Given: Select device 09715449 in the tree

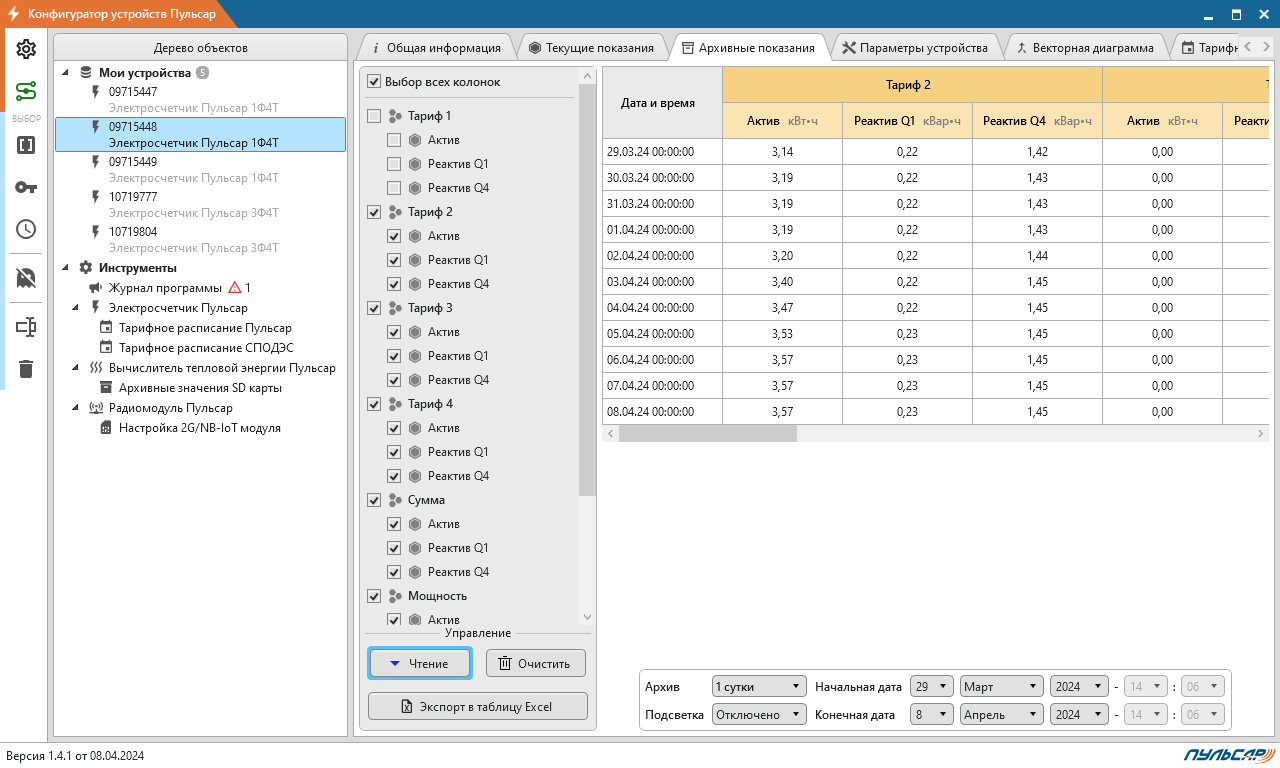Looking at the screenshot, I should (x=200, y=170).
